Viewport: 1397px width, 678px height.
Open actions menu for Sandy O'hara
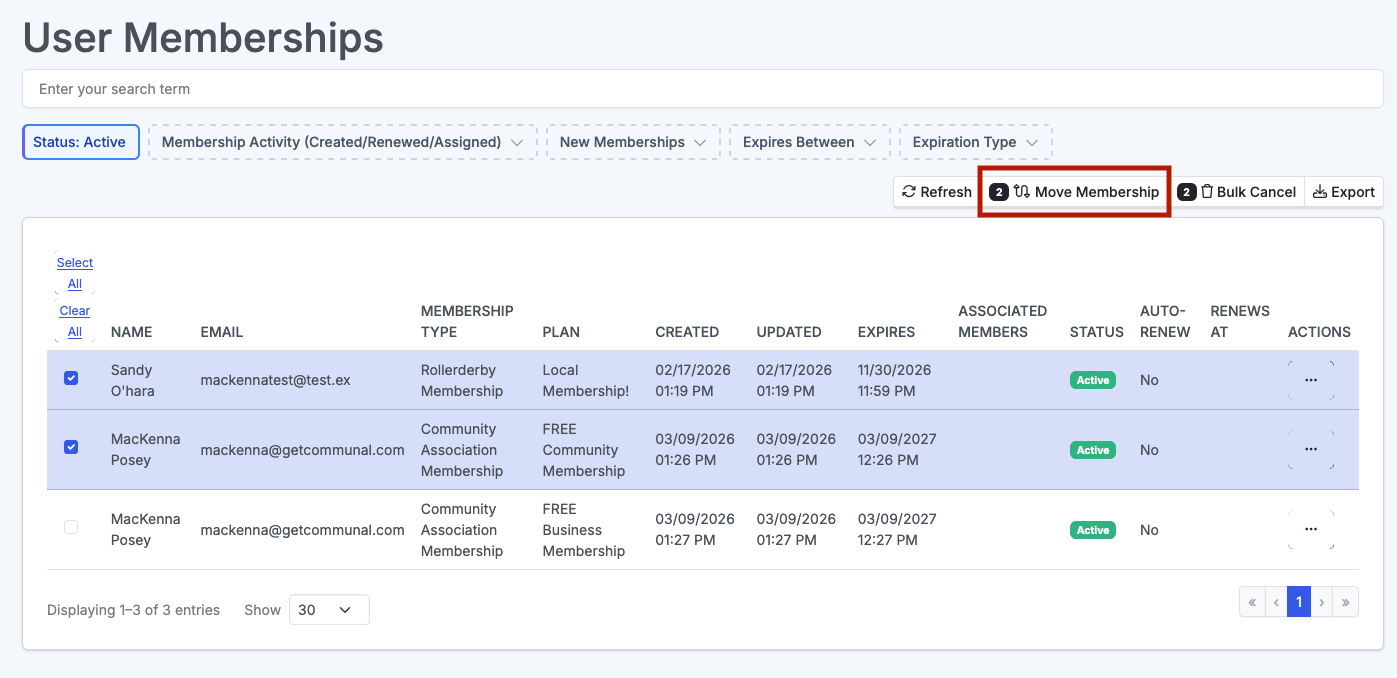click(x=1310, y=380)
